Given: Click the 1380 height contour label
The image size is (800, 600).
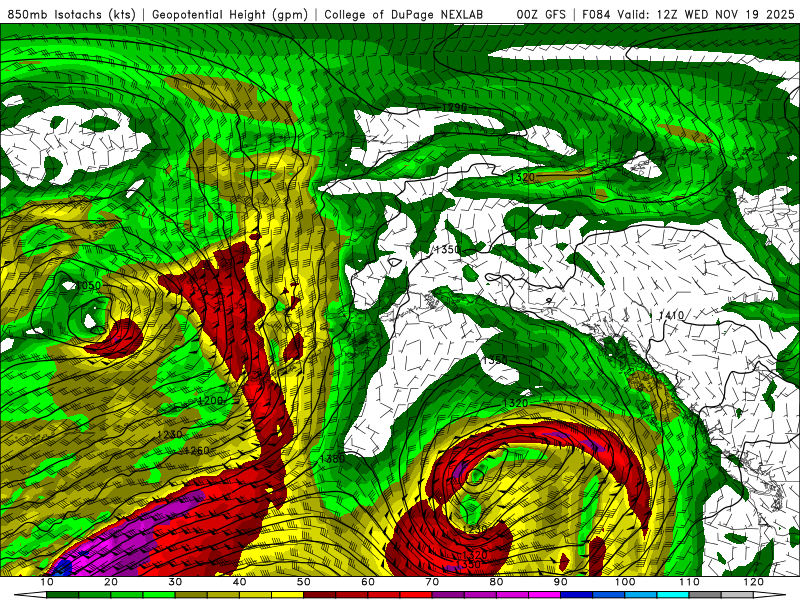Looking at the screenshot, I should coord(332,459).
